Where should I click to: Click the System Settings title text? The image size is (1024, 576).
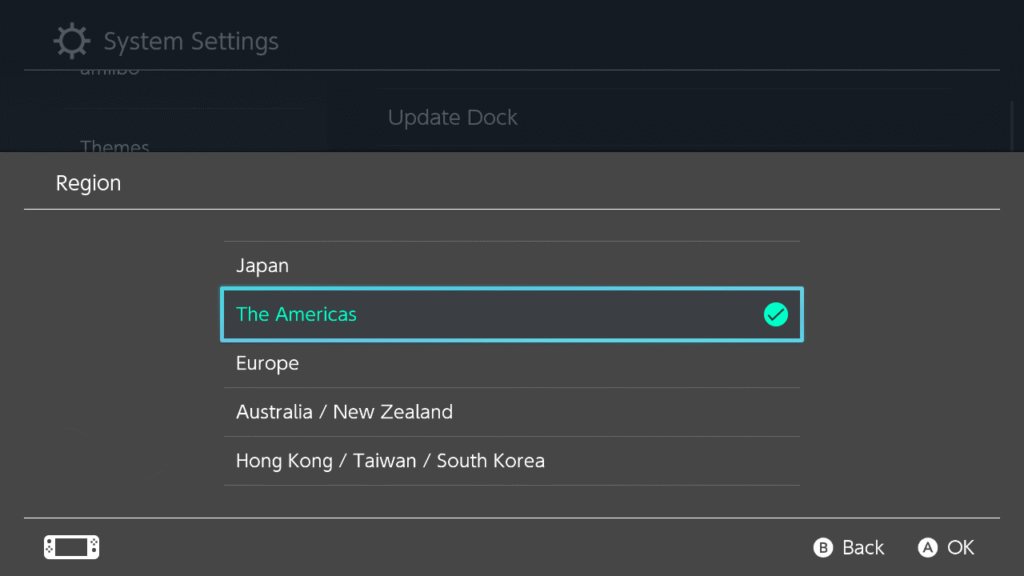coord(191,42)
